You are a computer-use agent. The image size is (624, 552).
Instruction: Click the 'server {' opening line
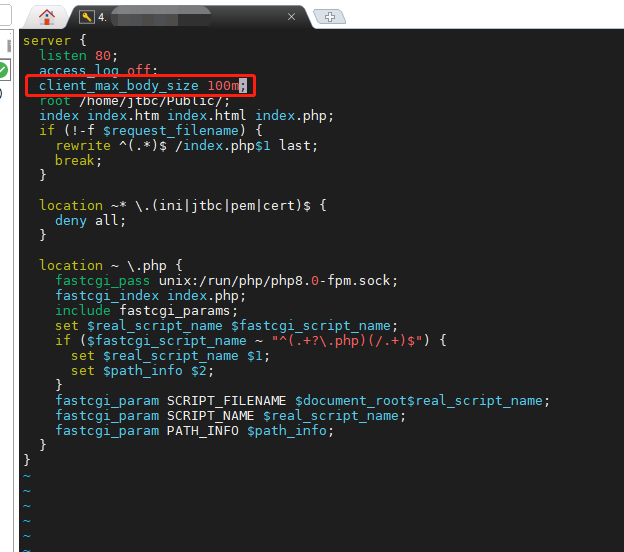coord(47,41)
